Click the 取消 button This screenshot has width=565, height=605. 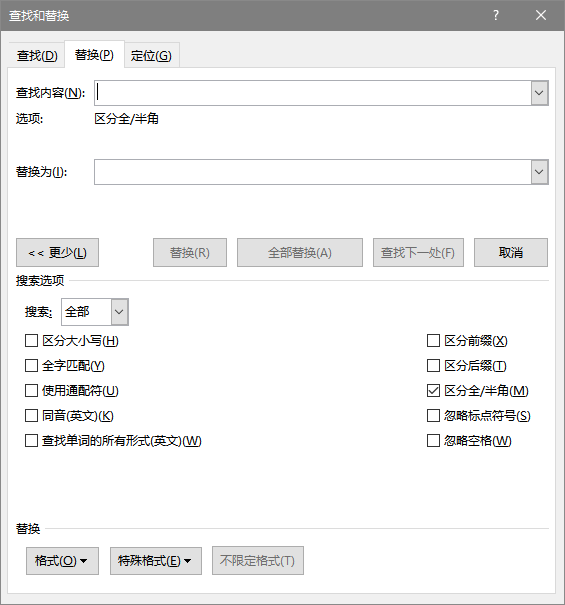(x=511, y=253)
